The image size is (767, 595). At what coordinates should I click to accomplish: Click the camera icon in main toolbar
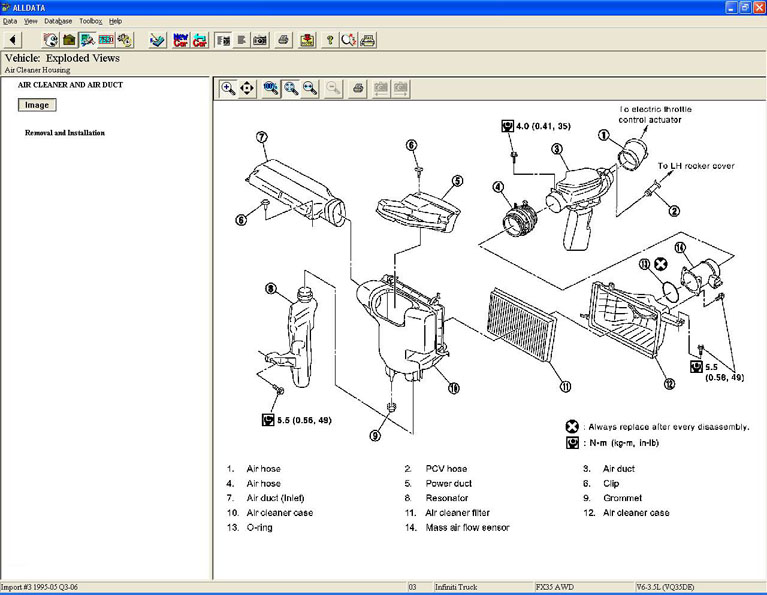[x=260, y=40]
